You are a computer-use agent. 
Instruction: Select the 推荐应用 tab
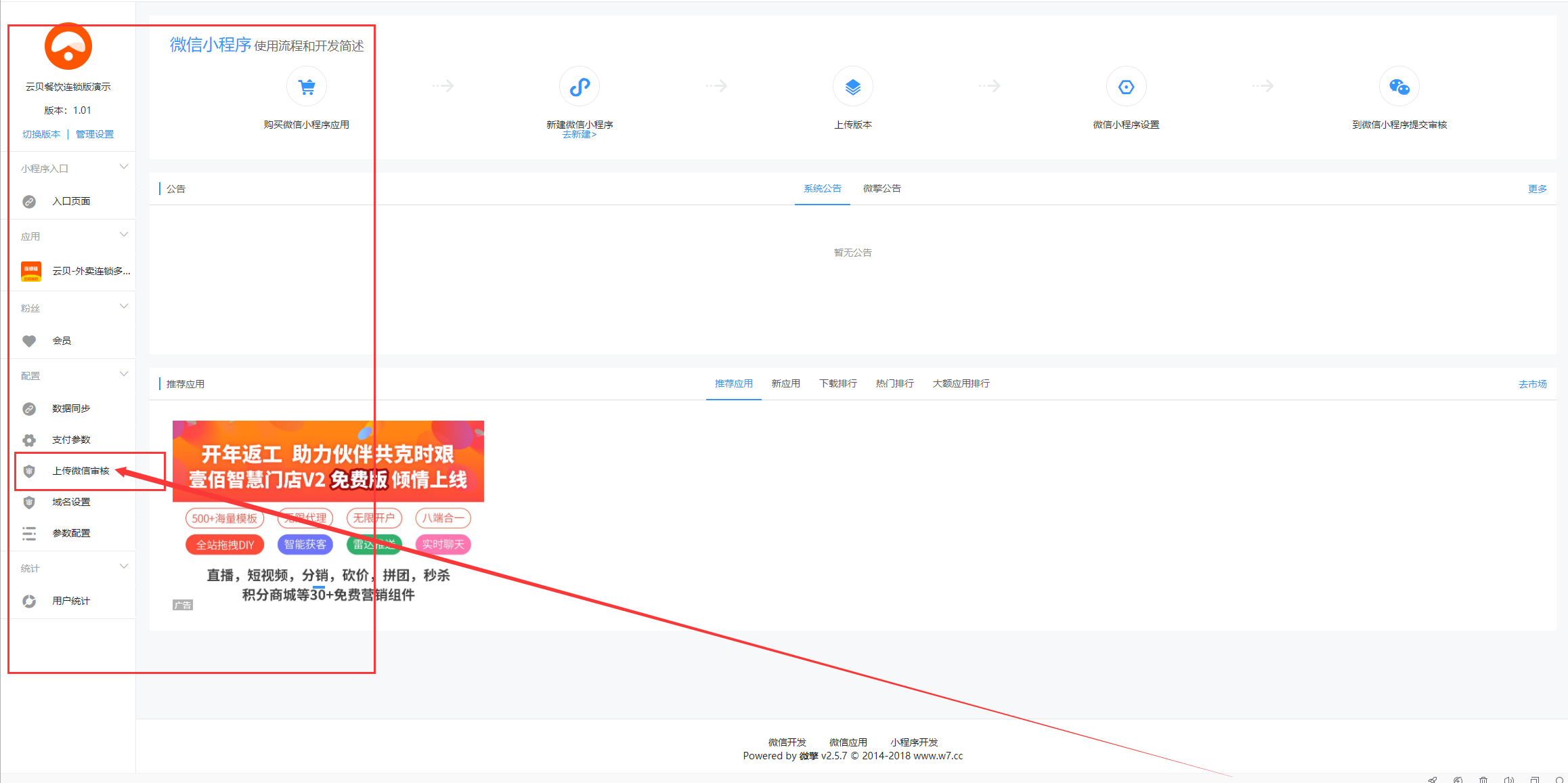[734, 383]
